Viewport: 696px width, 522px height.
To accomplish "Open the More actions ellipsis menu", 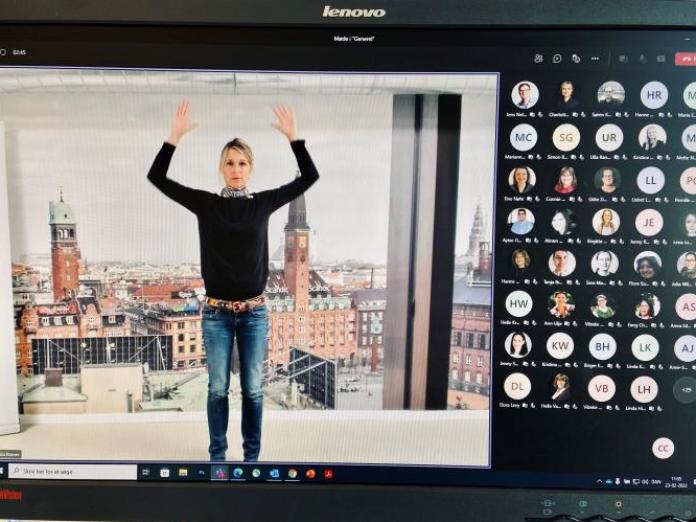I will (595, 59).
